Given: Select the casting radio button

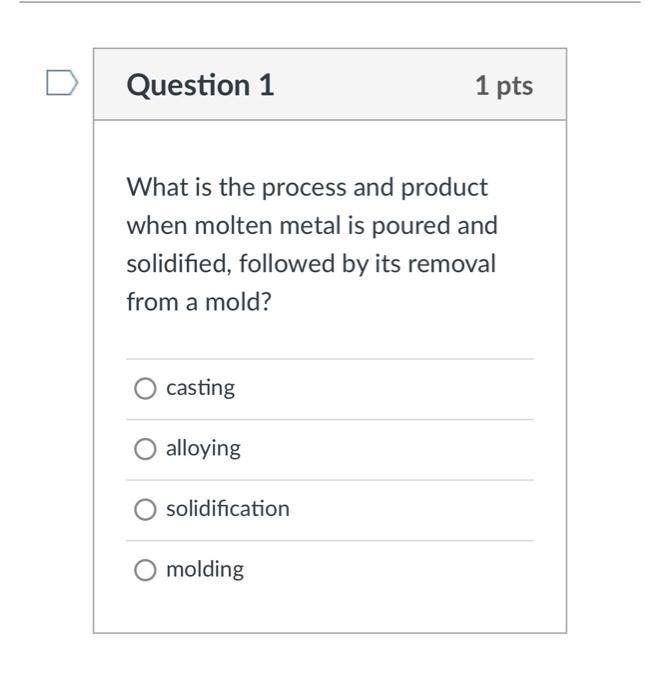Looking at the screenshot, I should [x=145, y=388].
